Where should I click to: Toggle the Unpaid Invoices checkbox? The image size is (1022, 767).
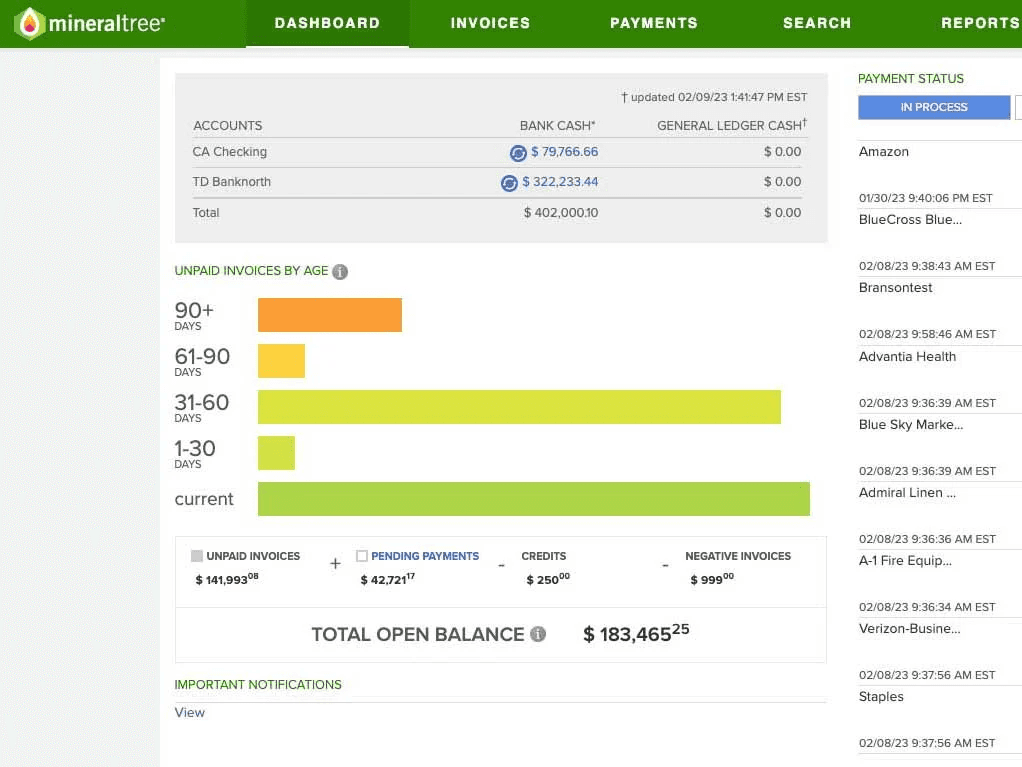[197, 556]
